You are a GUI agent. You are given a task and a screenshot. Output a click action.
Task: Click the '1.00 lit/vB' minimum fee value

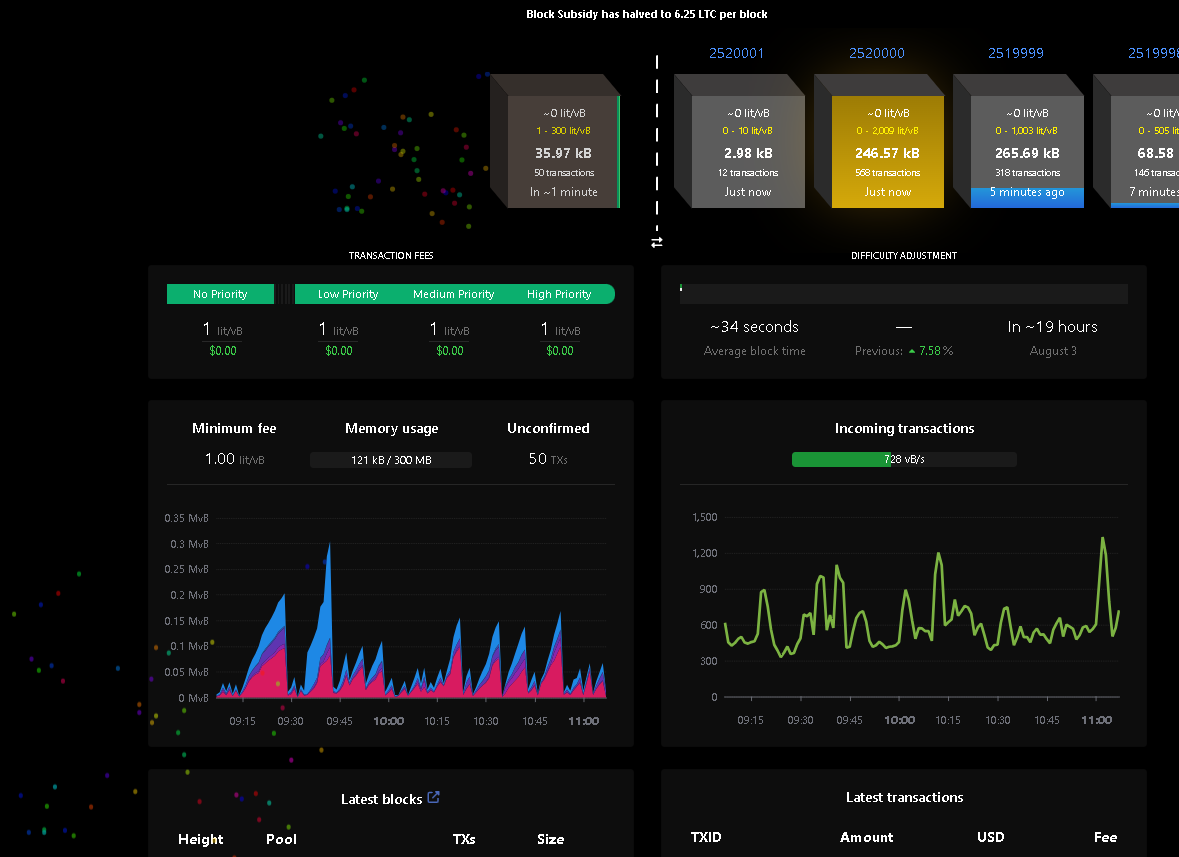(x=234, y=459)
